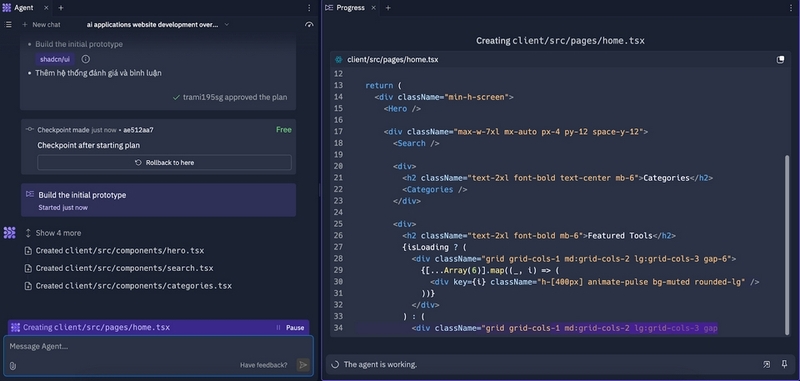Click Rollback to here button

(164, 163)
